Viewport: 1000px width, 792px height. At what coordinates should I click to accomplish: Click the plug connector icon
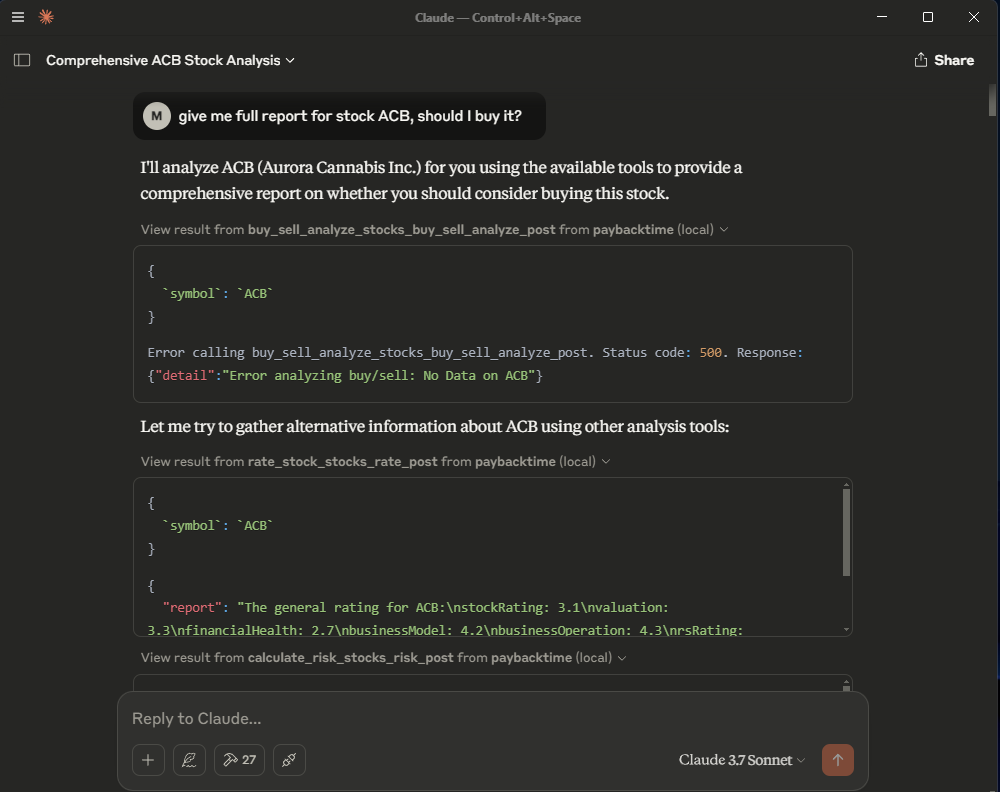click(289, 760)
